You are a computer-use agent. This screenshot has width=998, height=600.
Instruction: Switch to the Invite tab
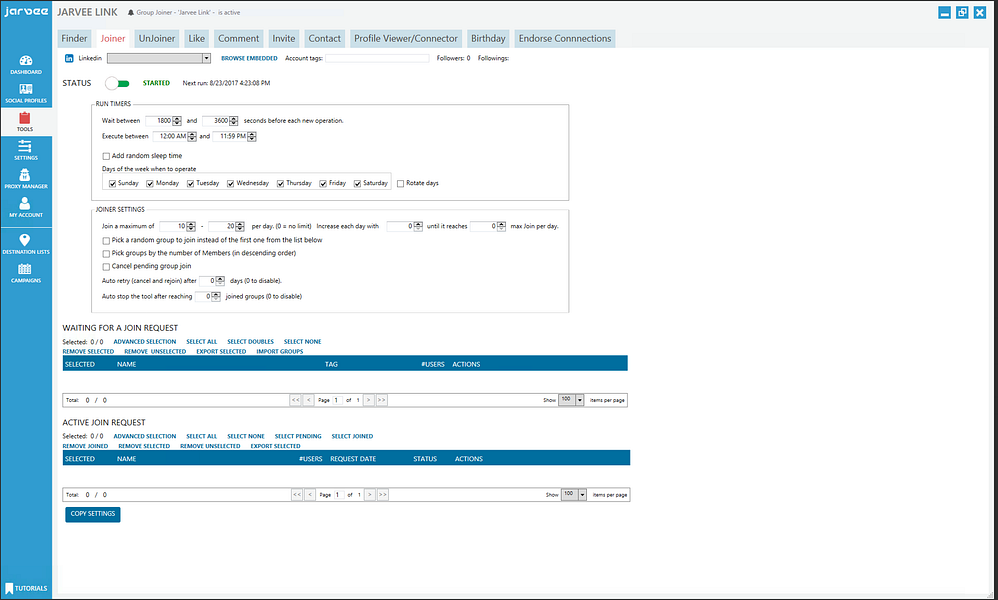click(284, 38)
